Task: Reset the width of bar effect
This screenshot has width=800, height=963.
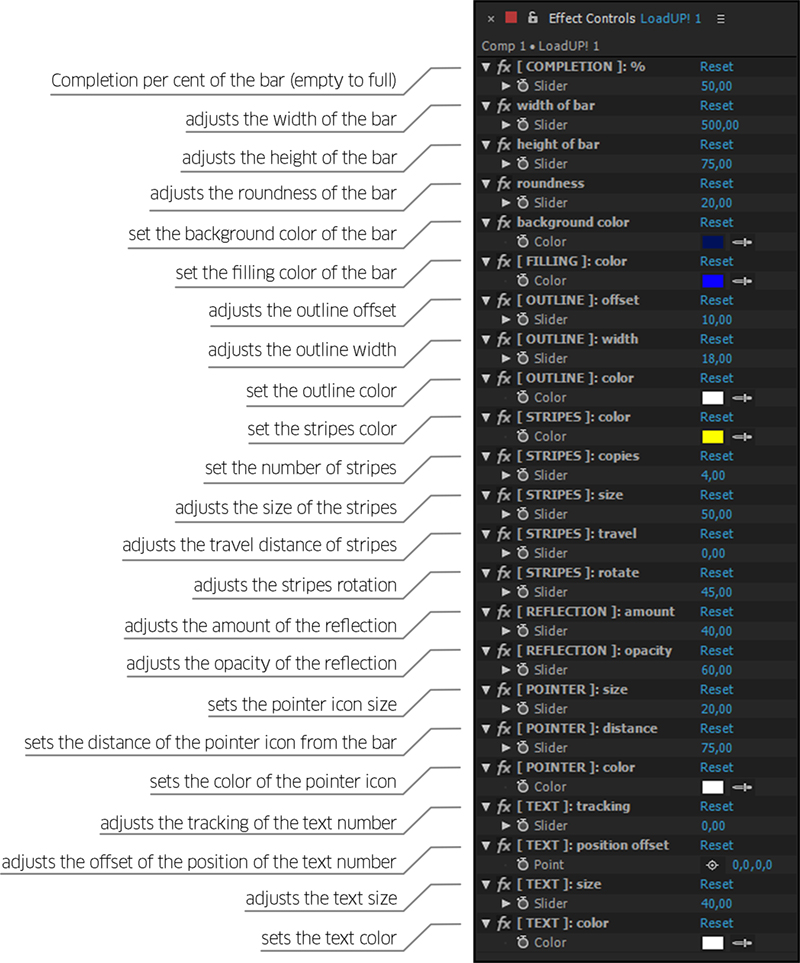Action: (x=717, y=106)
